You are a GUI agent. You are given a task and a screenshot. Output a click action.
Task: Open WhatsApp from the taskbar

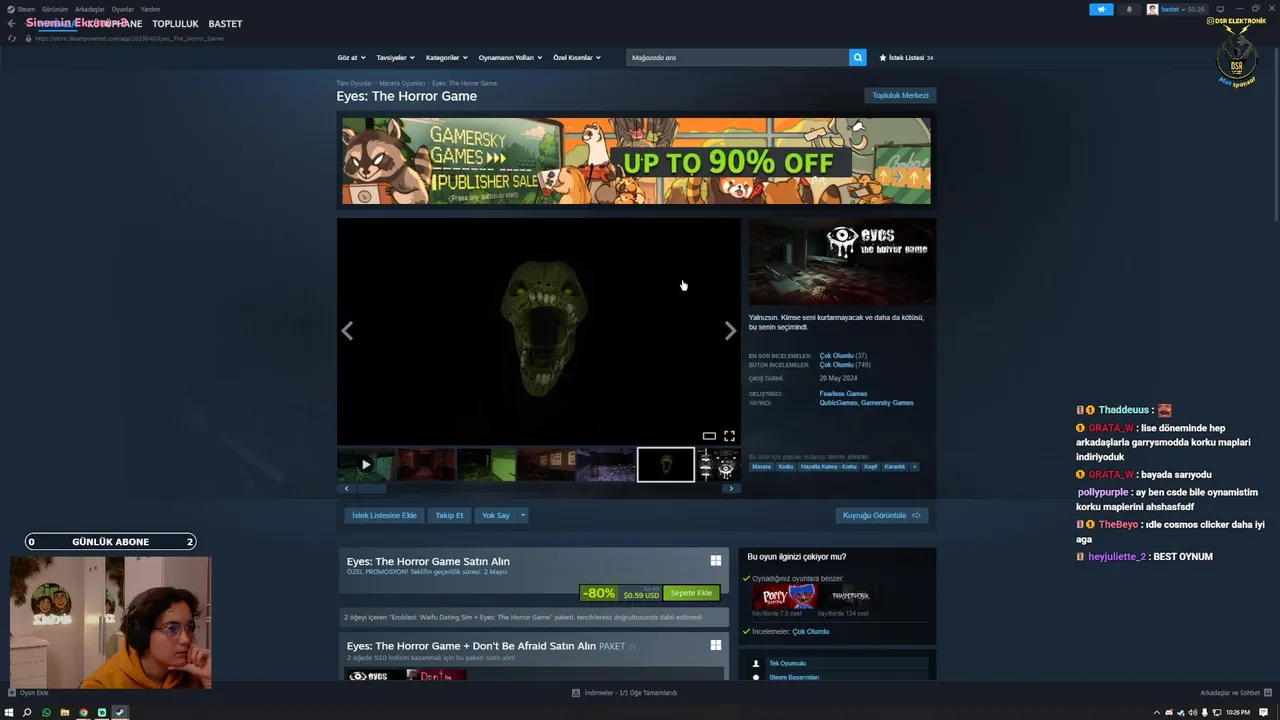[x=46, y=713]
